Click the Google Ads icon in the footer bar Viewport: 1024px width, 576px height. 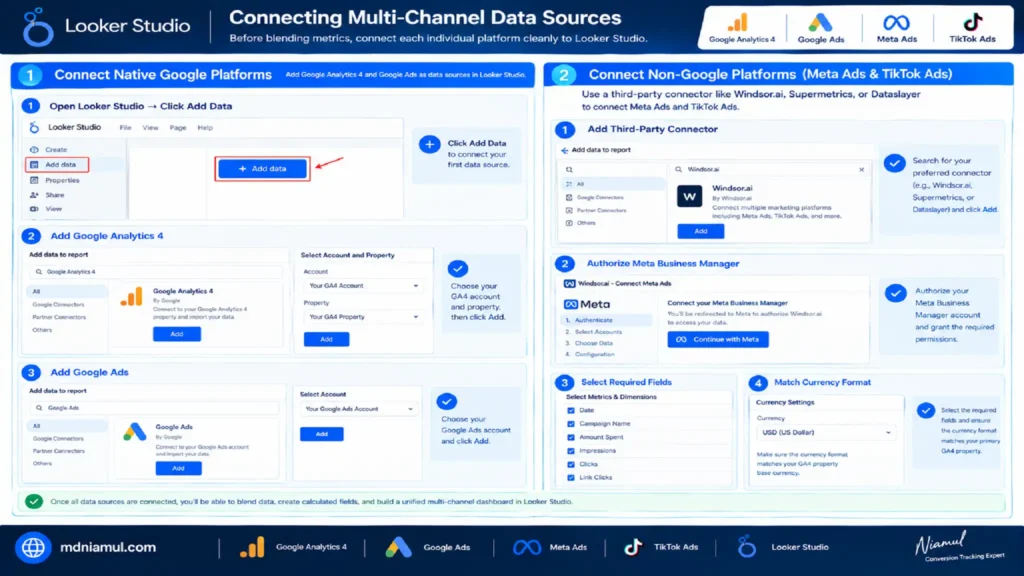pyautogui.click(x=398, y=547)
